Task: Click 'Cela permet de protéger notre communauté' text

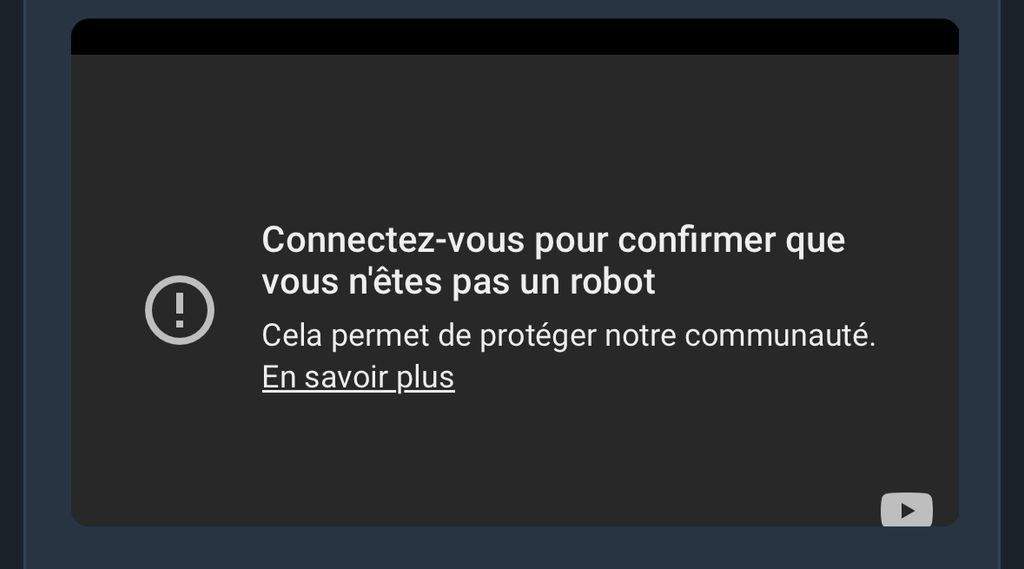Action: coord(568,336)
